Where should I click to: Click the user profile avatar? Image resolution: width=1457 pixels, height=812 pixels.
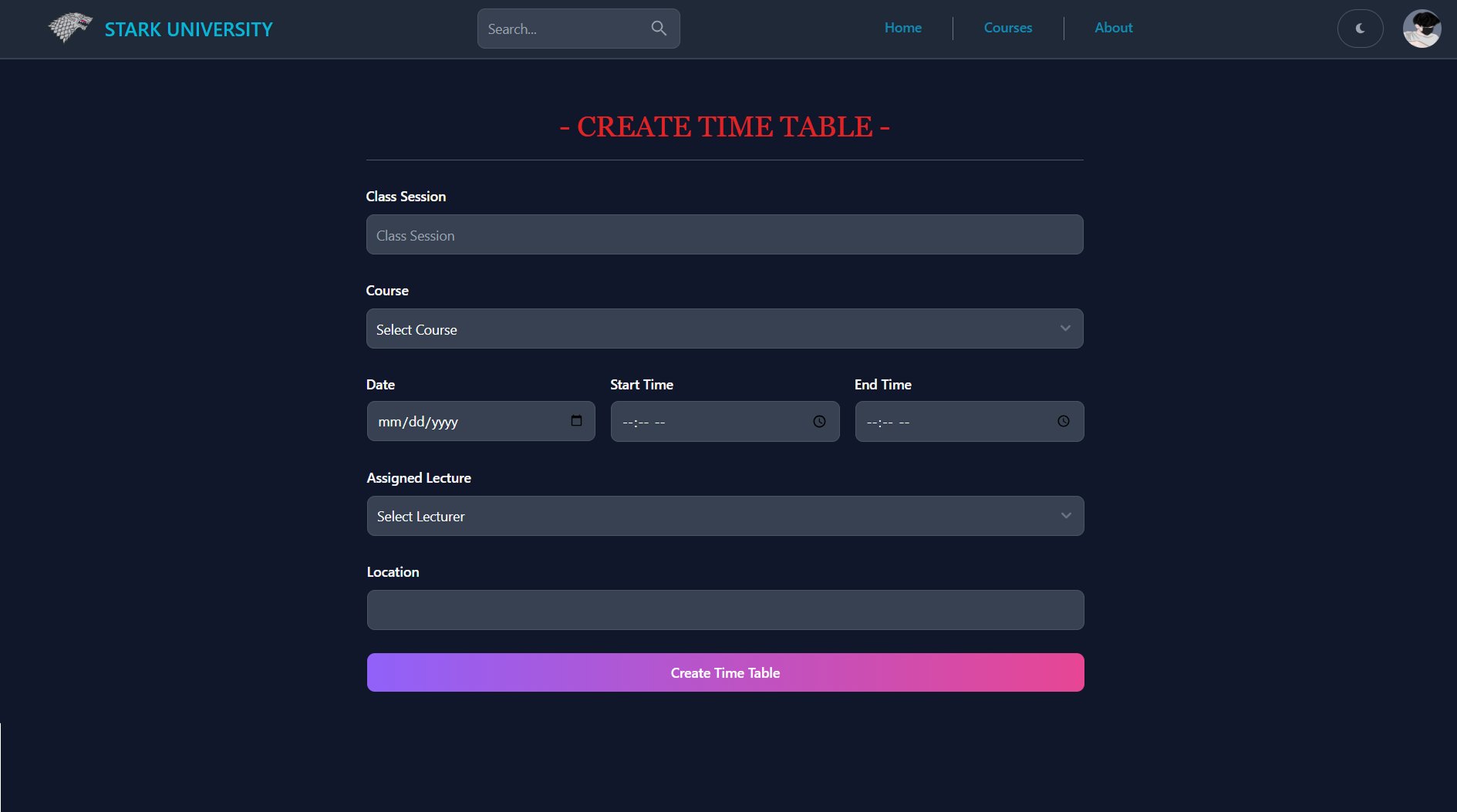tap(1422, 29)
